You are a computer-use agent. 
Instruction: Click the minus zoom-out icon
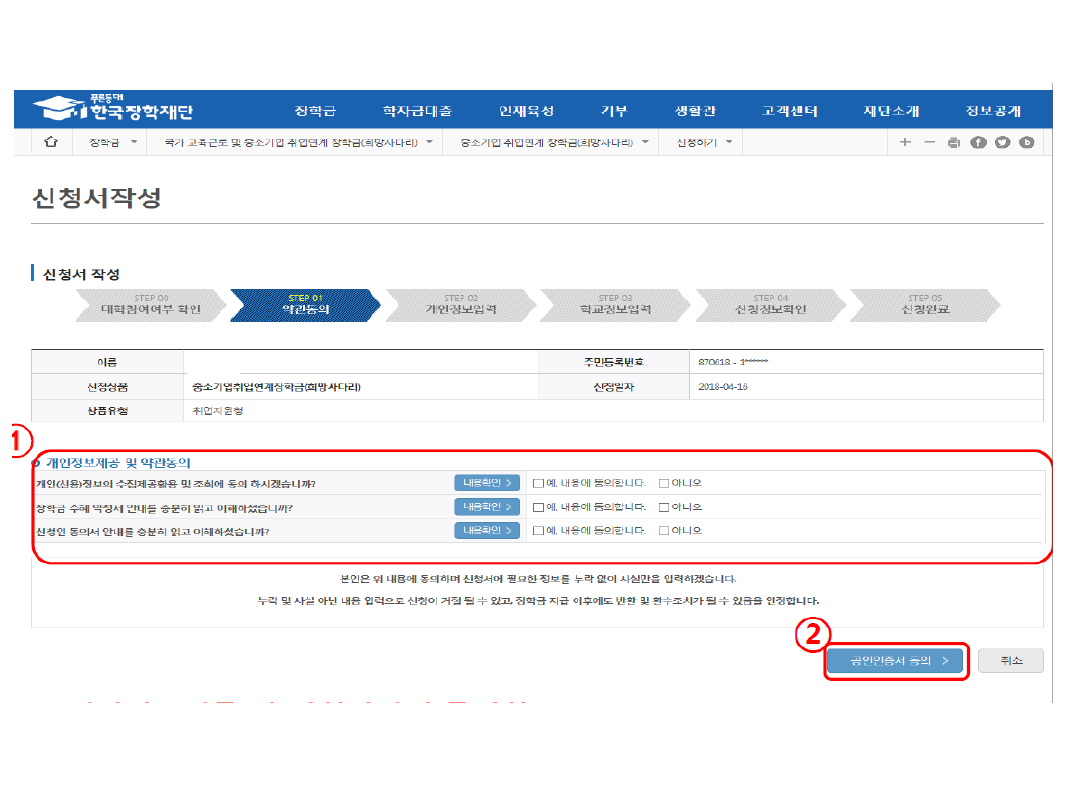929,143
